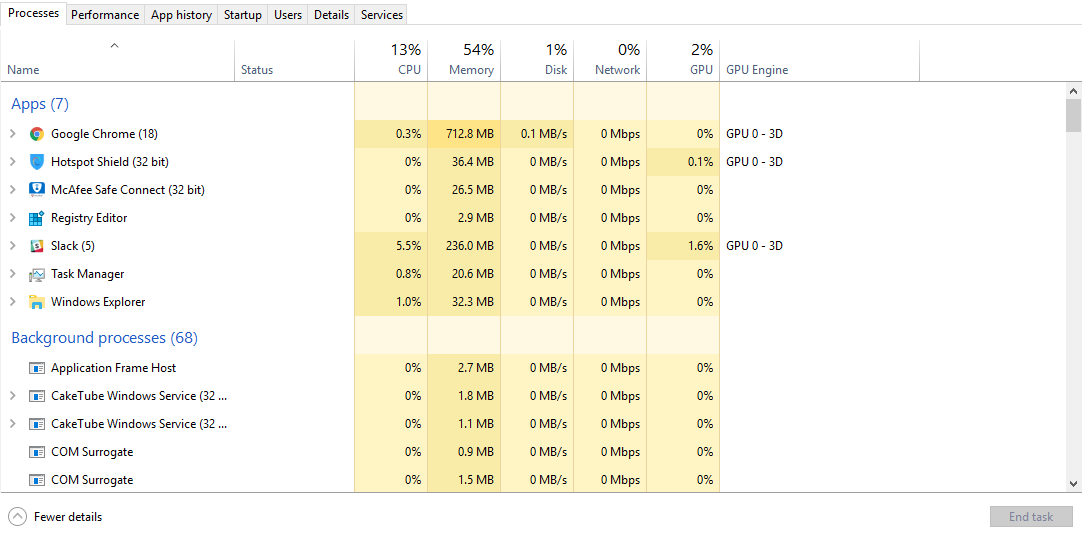The image size is (1082, 541).
Task: Click Chrome's 0.1 MB/s disk value
Action: click(x=538, y=134)
